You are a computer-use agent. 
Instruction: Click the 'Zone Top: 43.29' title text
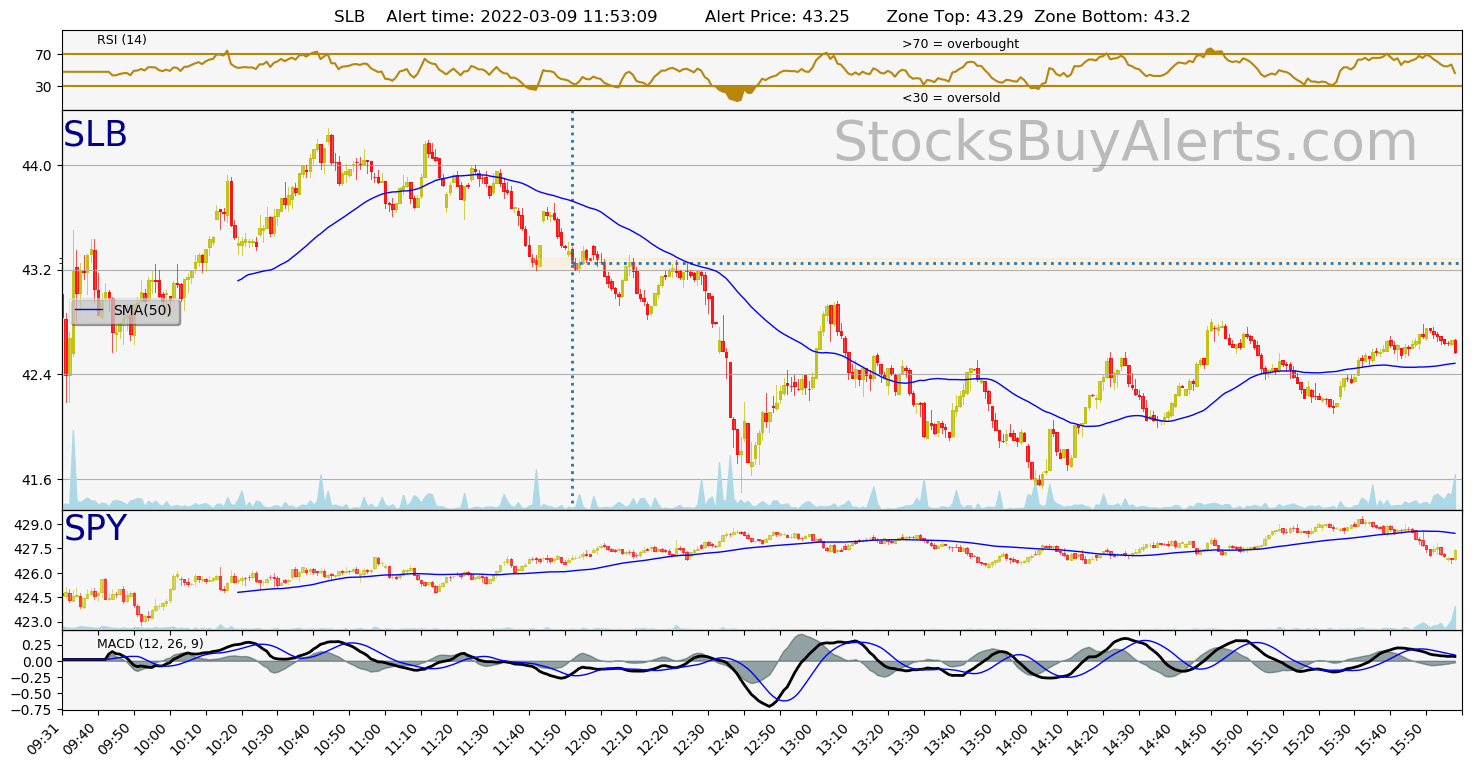(955, 16)
